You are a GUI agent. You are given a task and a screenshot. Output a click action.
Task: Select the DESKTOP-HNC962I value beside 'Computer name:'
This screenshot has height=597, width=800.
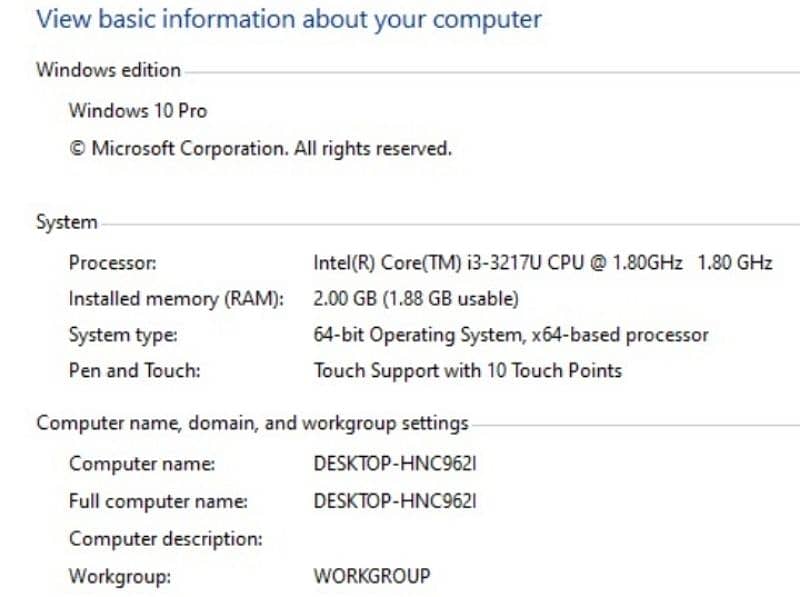(395, 464)
